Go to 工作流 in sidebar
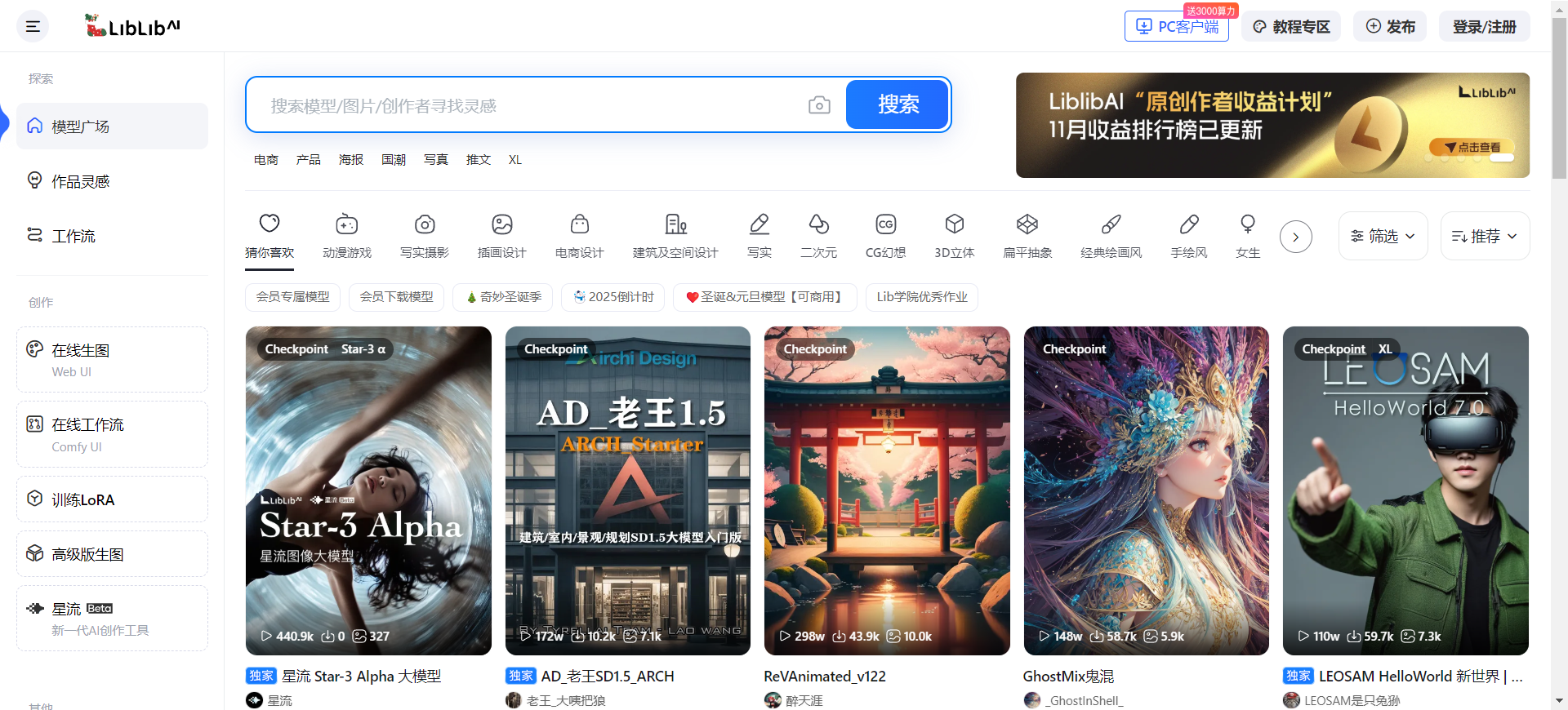 (112, 236)
